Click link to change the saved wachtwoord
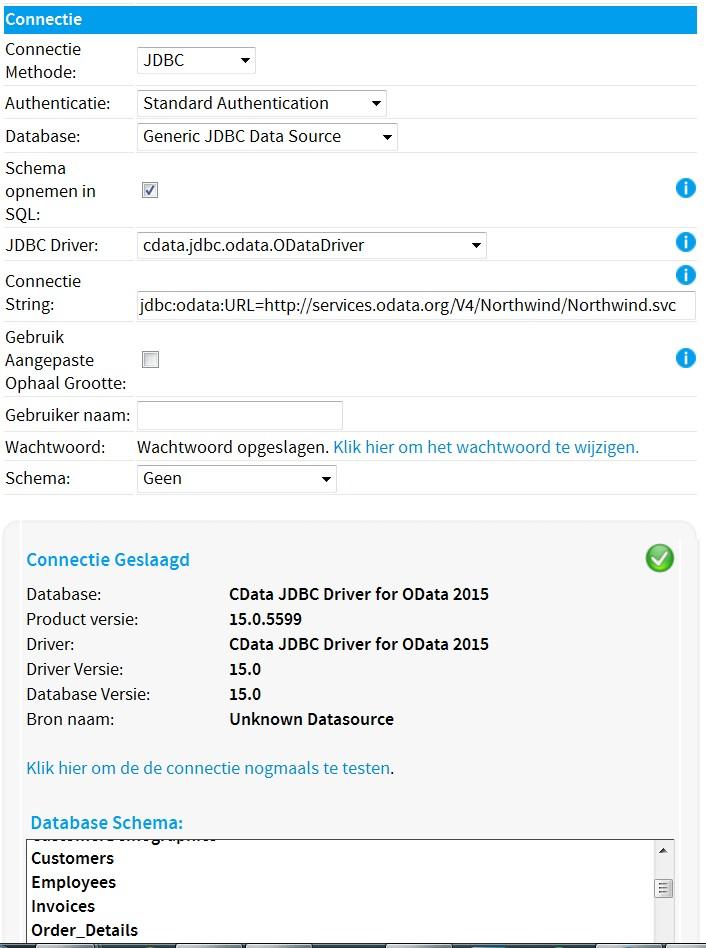The width and height of the screenshot is (706, 948). click(485, 447)
